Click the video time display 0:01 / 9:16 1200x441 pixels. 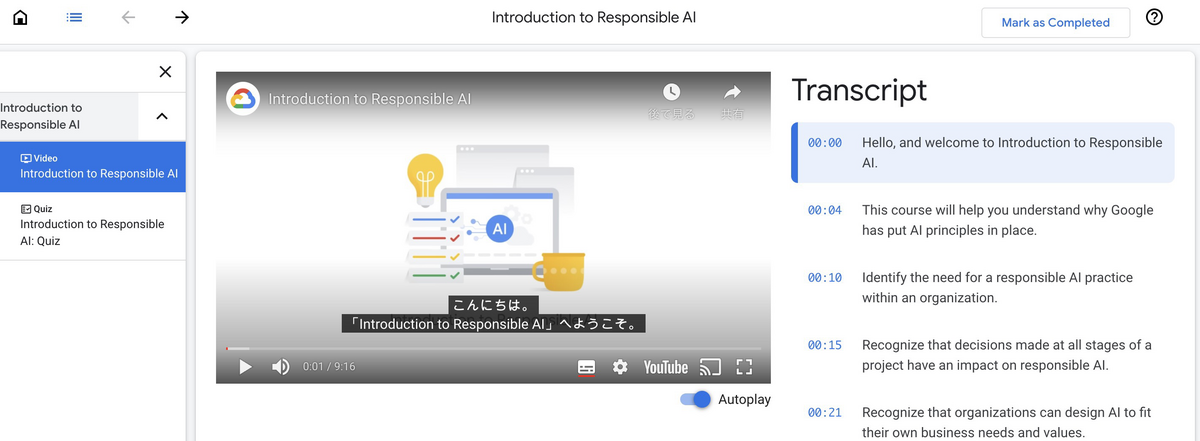coord(329,367)
